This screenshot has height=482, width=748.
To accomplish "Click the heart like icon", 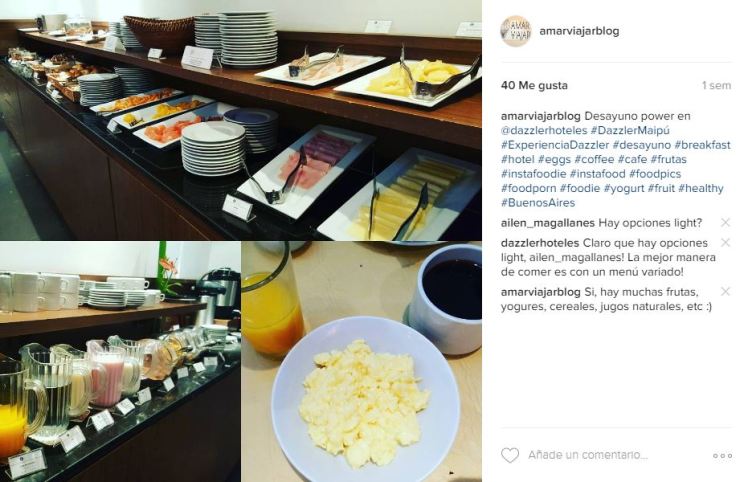I will 509,455.
